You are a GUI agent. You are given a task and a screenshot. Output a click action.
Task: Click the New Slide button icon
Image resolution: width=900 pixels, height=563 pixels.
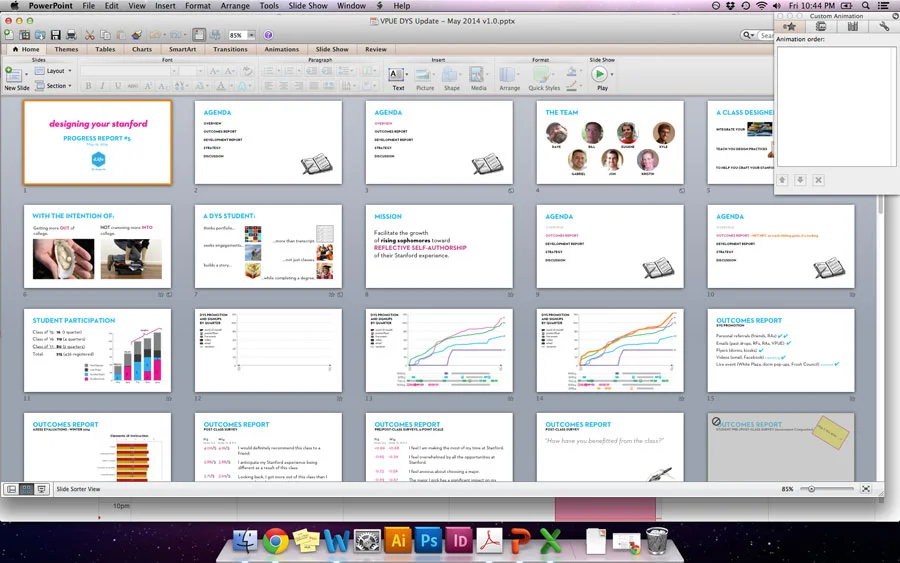[13, 75]
